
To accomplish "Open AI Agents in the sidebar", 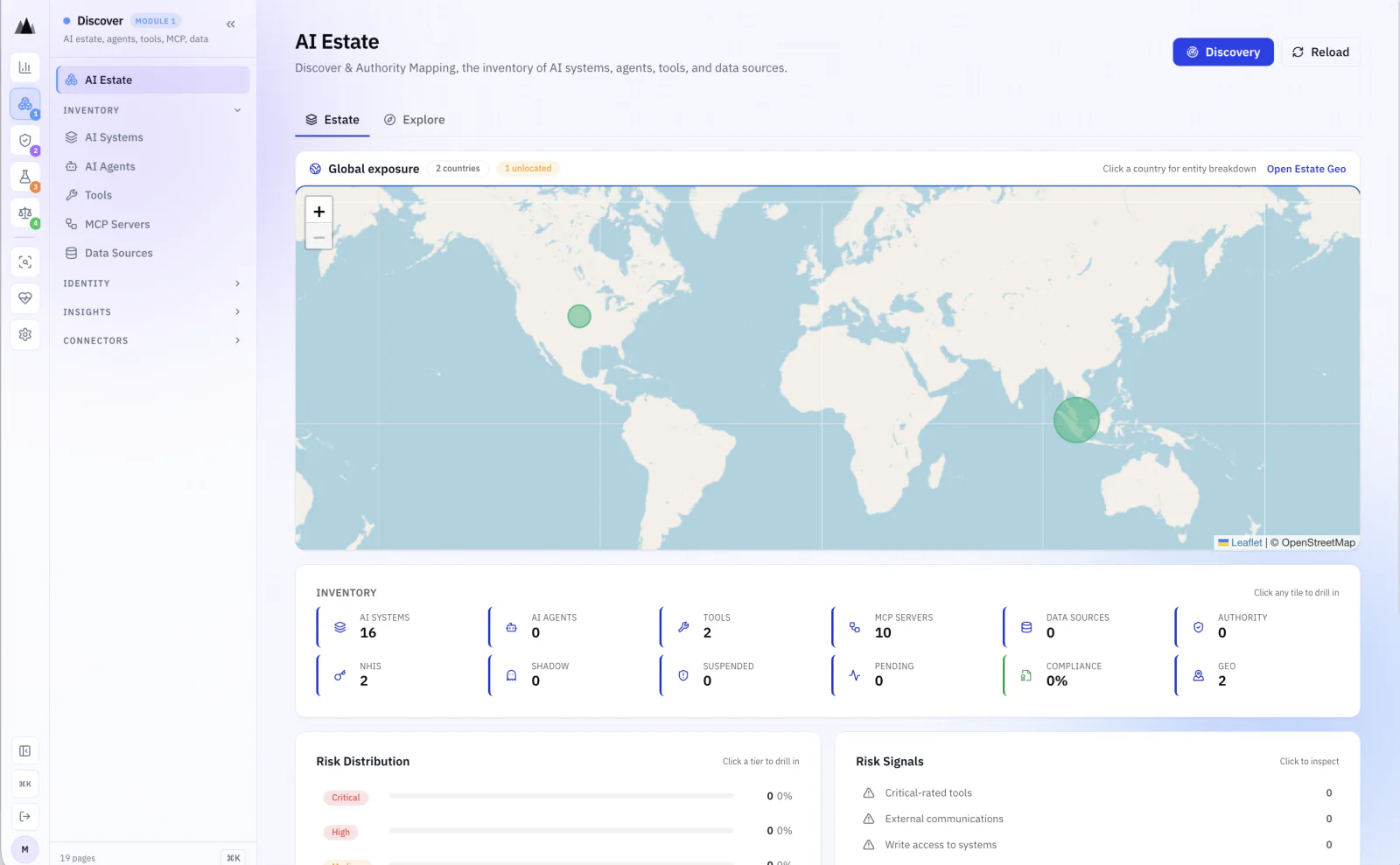I will [x=153, y=166].
